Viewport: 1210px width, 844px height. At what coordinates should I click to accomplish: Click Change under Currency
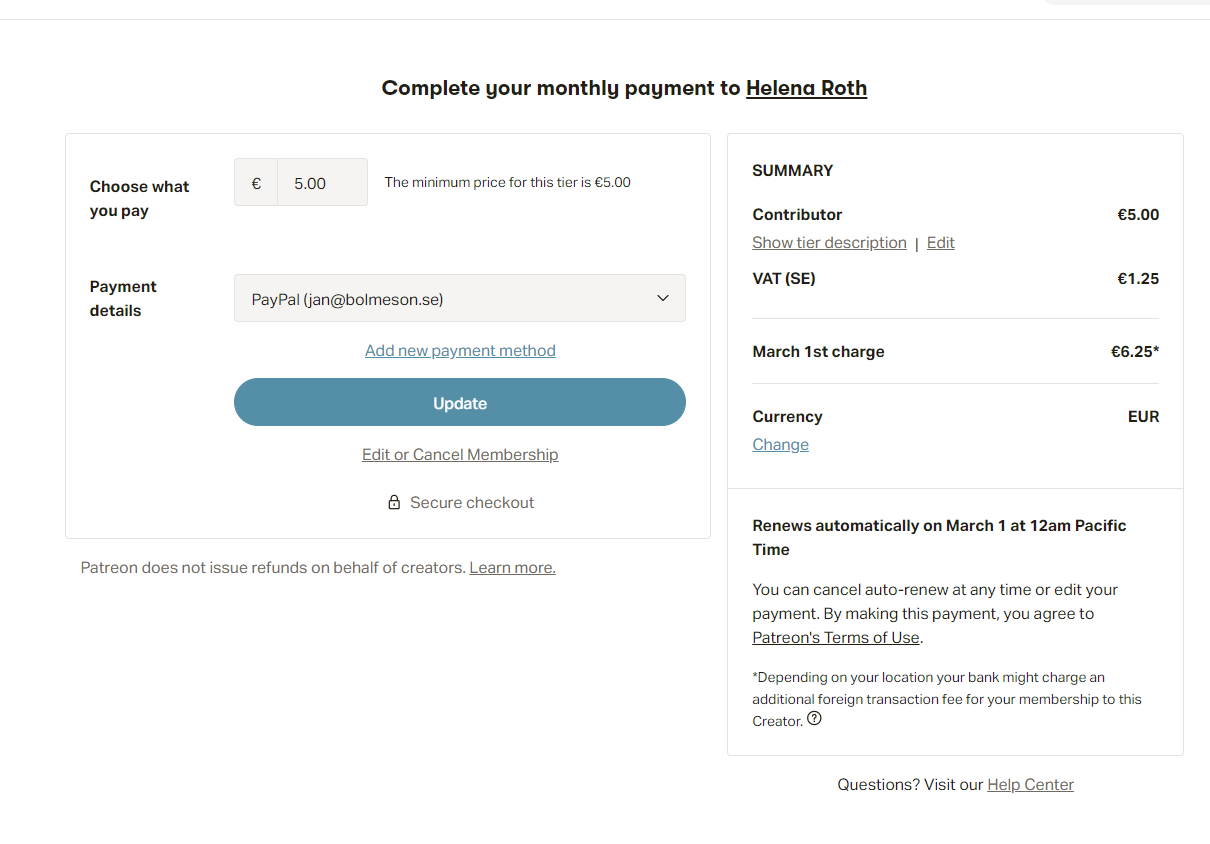pyautogui.click(x=780, y=445)
